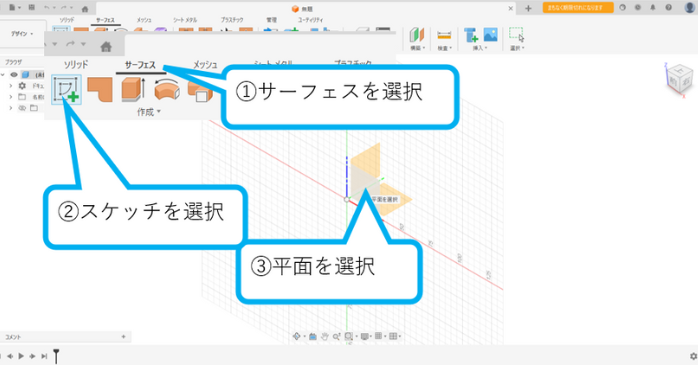Click the orange expiration warning button
The image size is (698, 365).
pyautogui.click(x=578, y=8)
